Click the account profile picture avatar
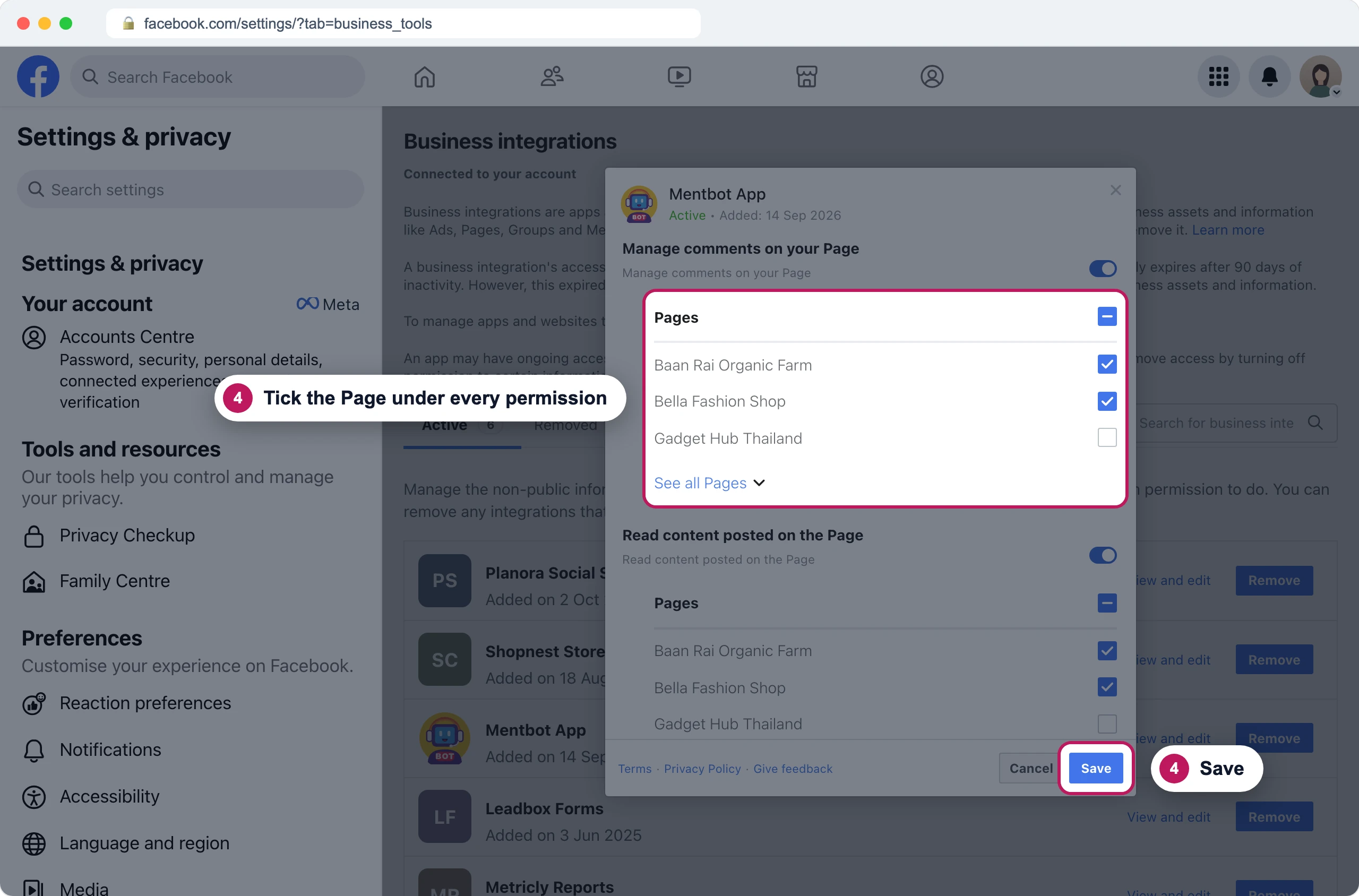Viewport: 1359px width, 896px height. (1320, 76)
